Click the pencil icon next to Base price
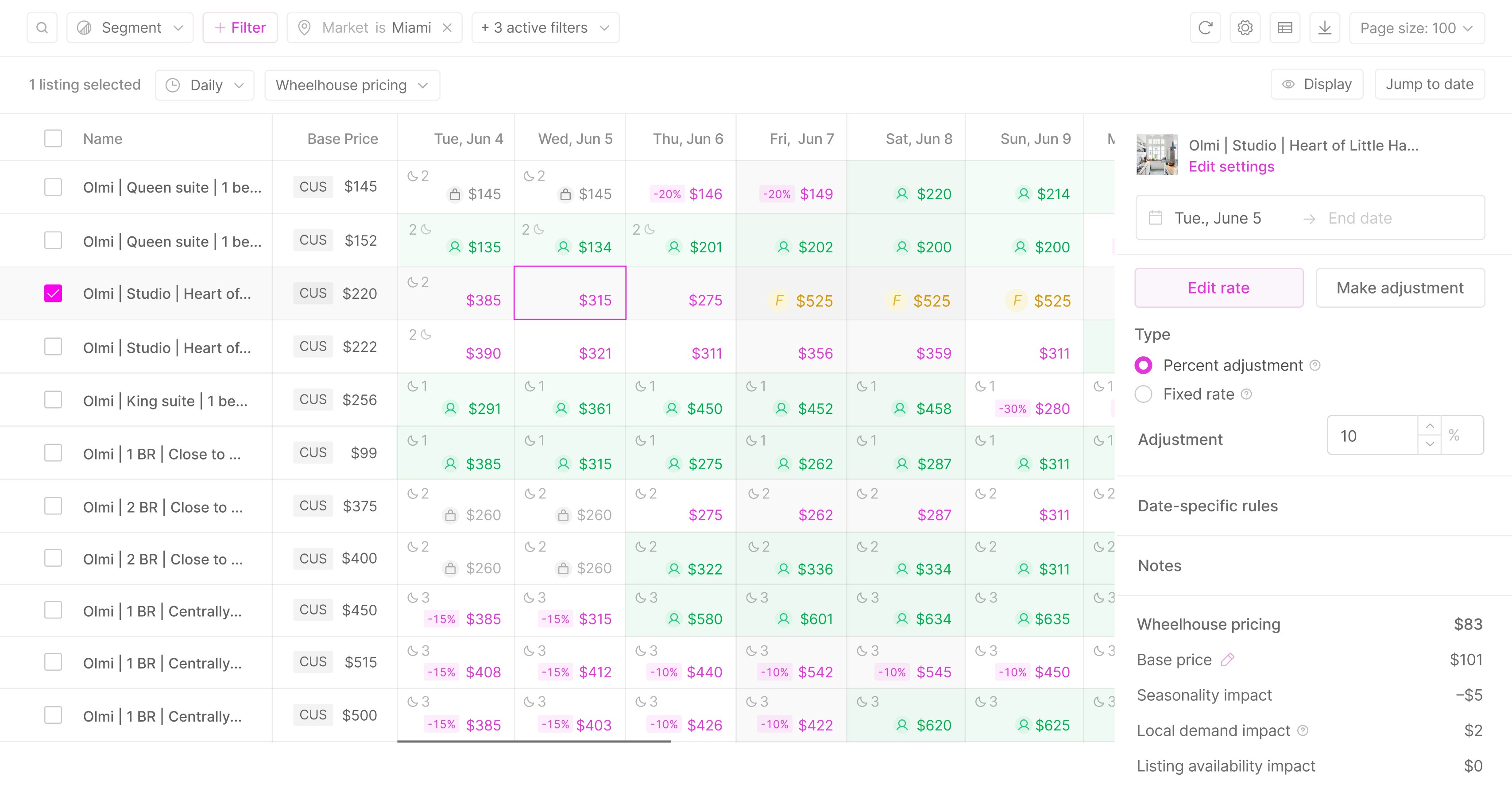The height and width of the screenshot is (788, 1512). 1227,660
